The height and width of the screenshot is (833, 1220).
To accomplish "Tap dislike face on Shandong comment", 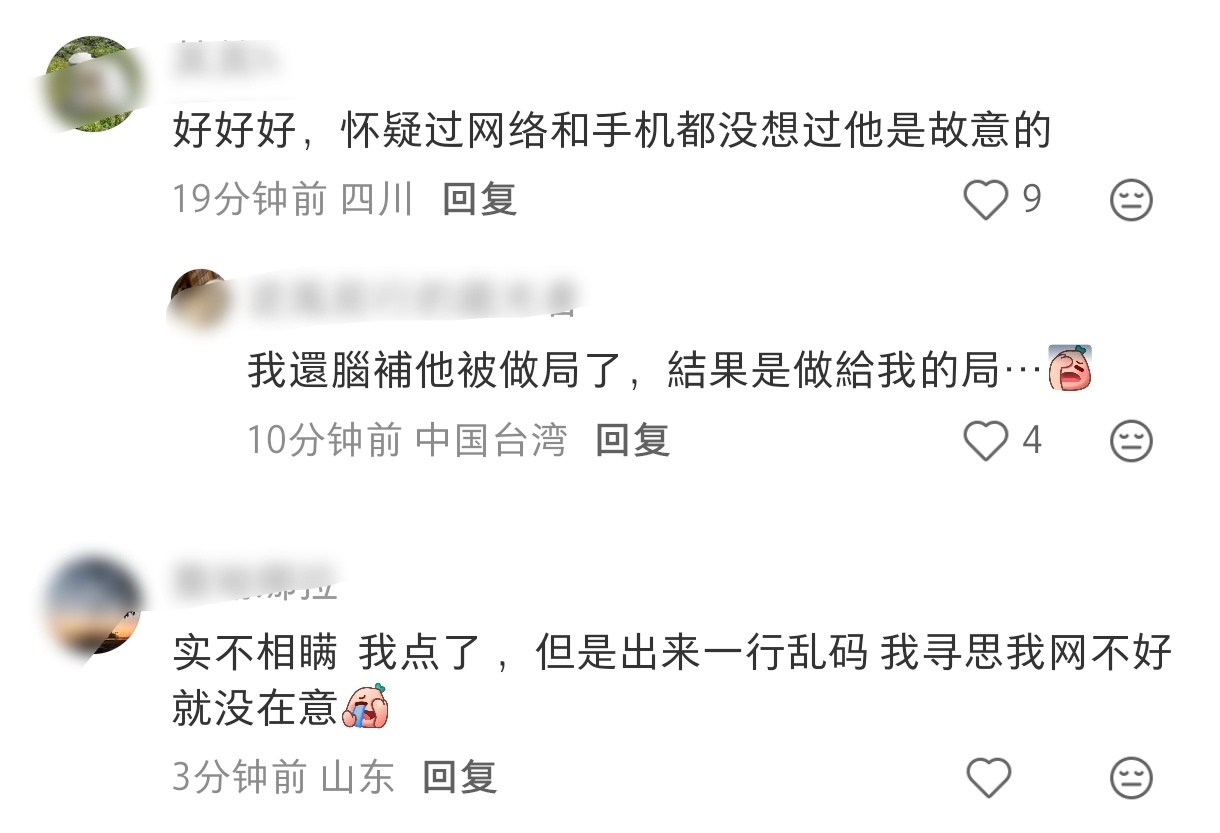I will [x=1131, y=777].
